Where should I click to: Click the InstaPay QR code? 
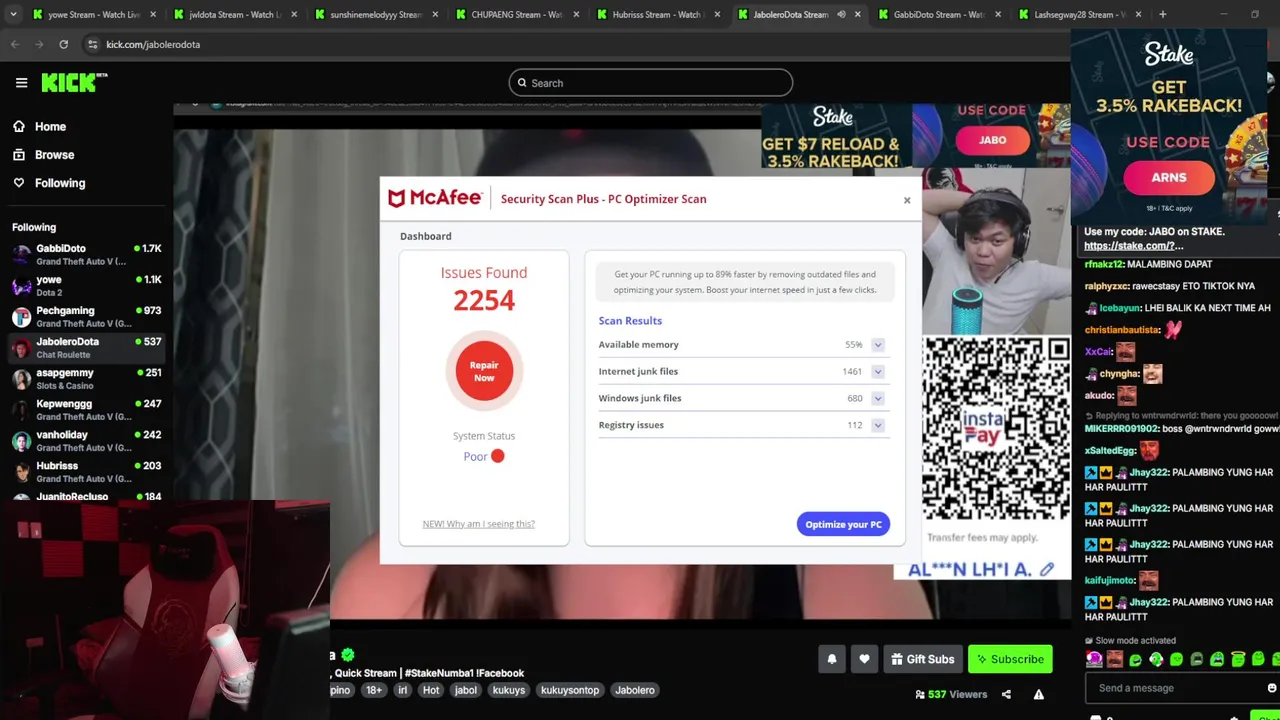point(996,429)
